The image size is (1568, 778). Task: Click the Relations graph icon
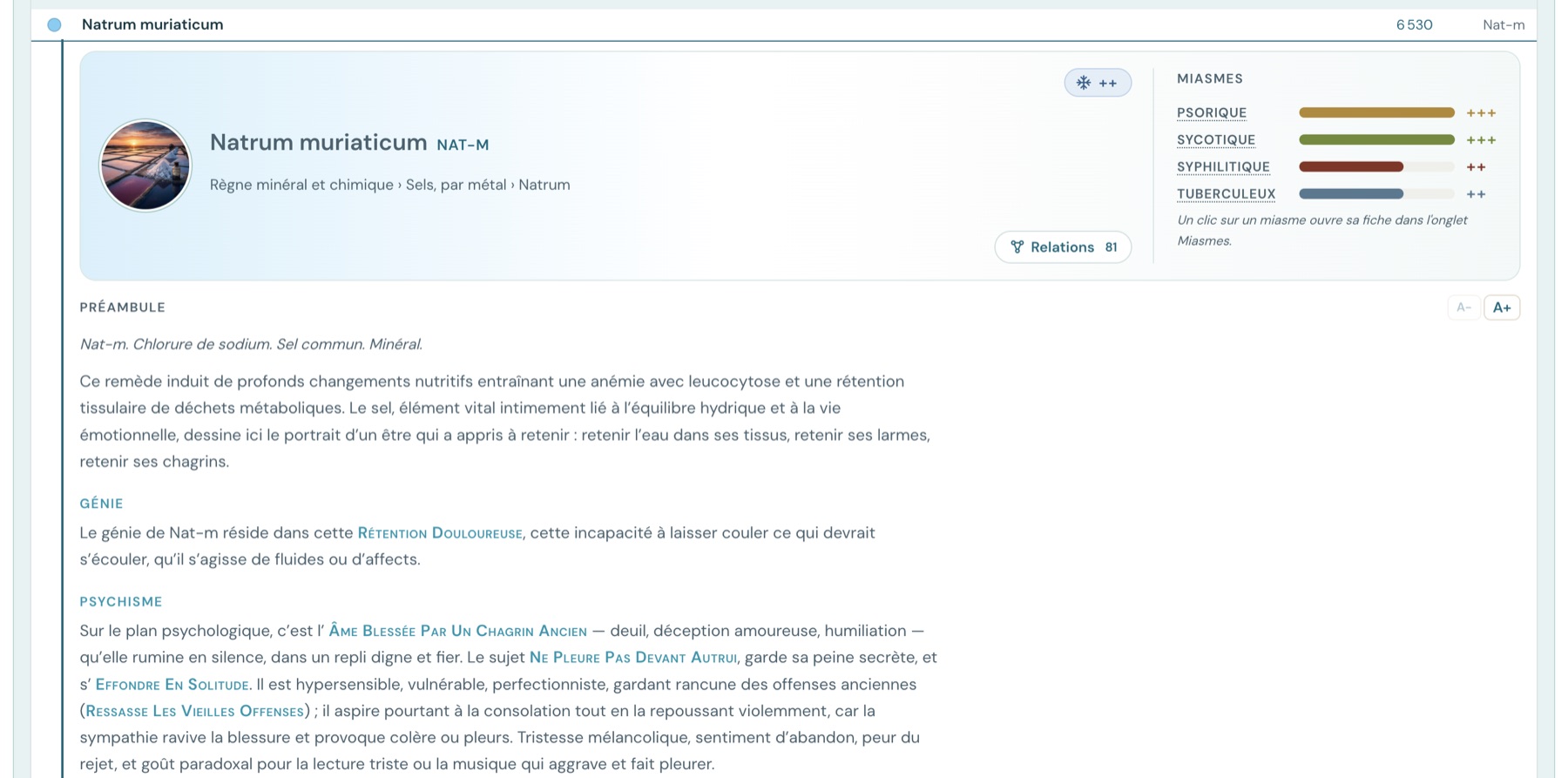pos(1017,247)
